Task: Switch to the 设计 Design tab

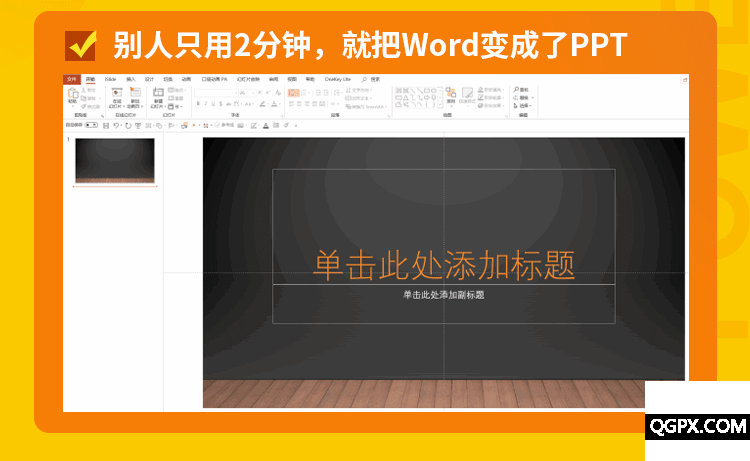Action: pyautogui.click(x=149, y=79)
